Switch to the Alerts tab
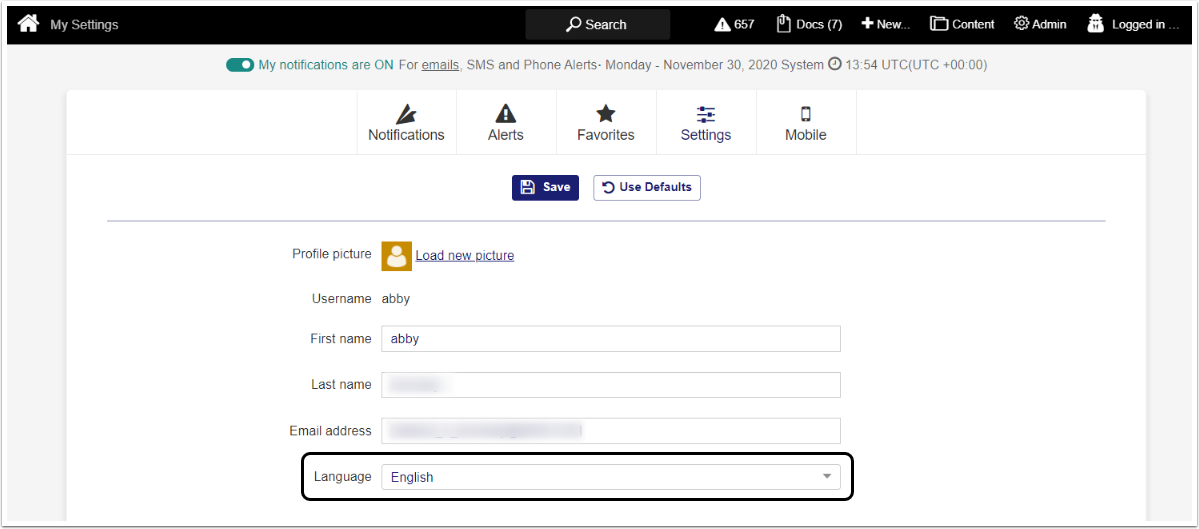 tap(505, 123)
